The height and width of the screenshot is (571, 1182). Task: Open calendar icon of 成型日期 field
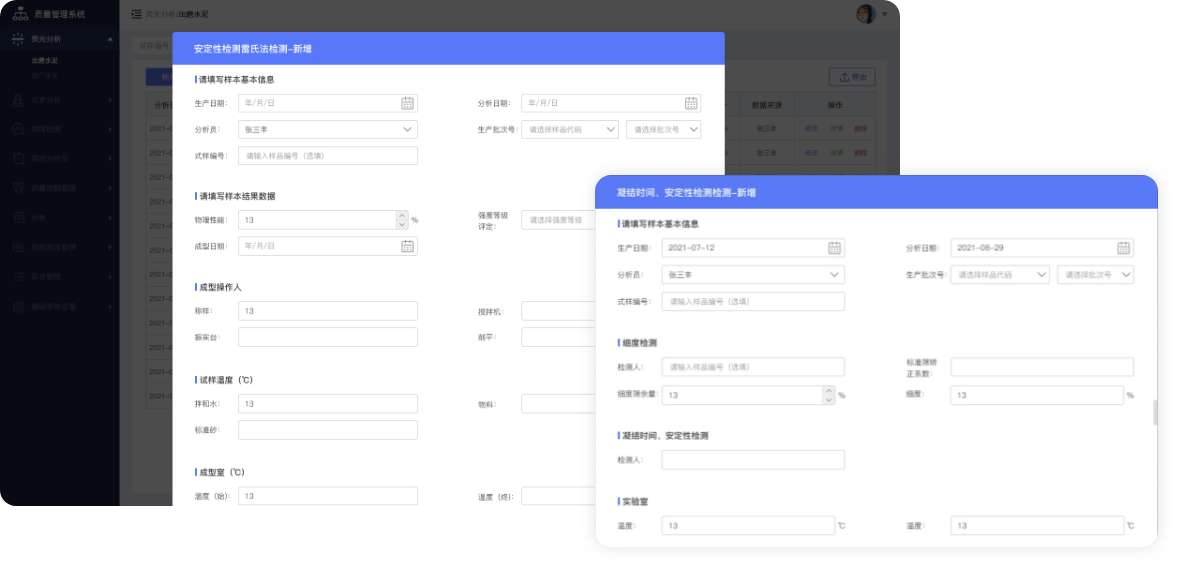tap(407, 246)
